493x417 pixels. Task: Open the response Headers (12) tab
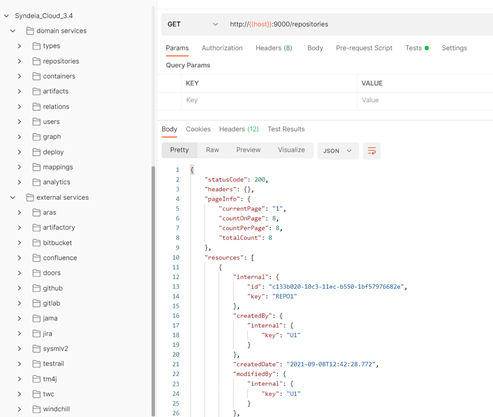click(239, 129)
